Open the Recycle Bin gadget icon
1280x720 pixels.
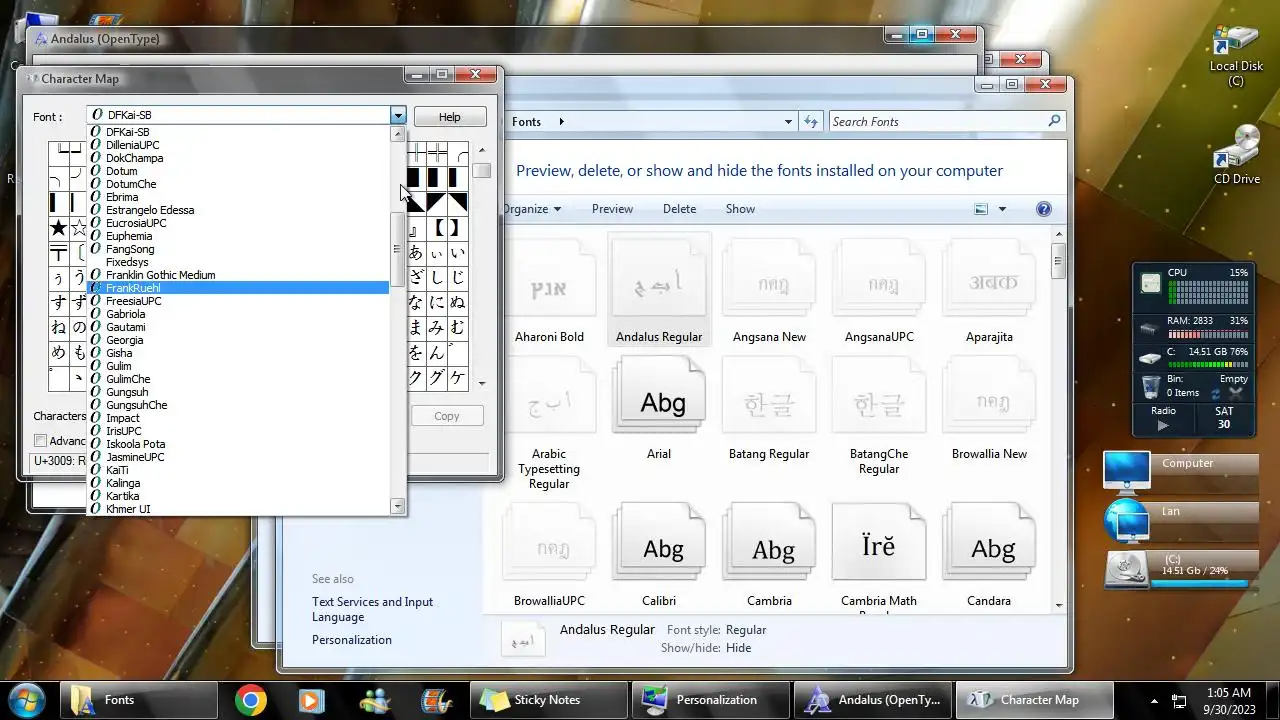point(1151,386)
